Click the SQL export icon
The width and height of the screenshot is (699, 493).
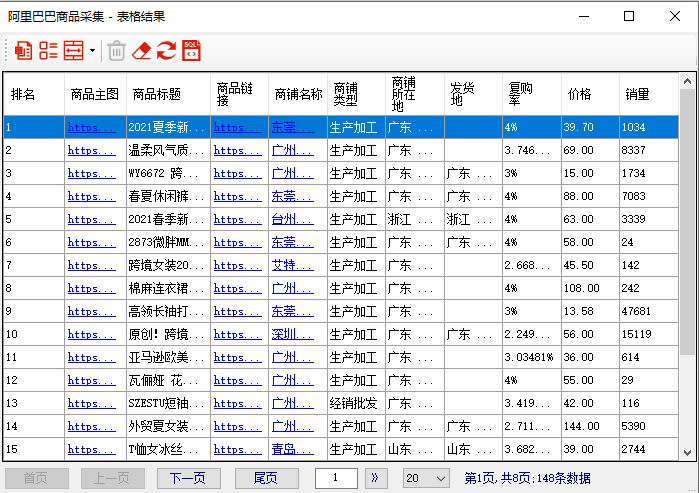coord(191,50)
